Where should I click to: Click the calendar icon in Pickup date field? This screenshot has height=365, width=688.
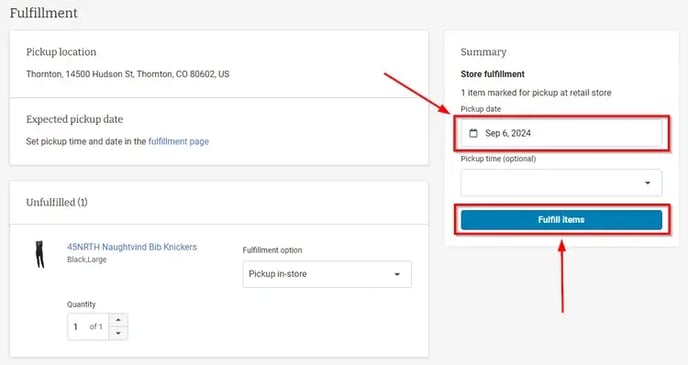click(473, 133)
